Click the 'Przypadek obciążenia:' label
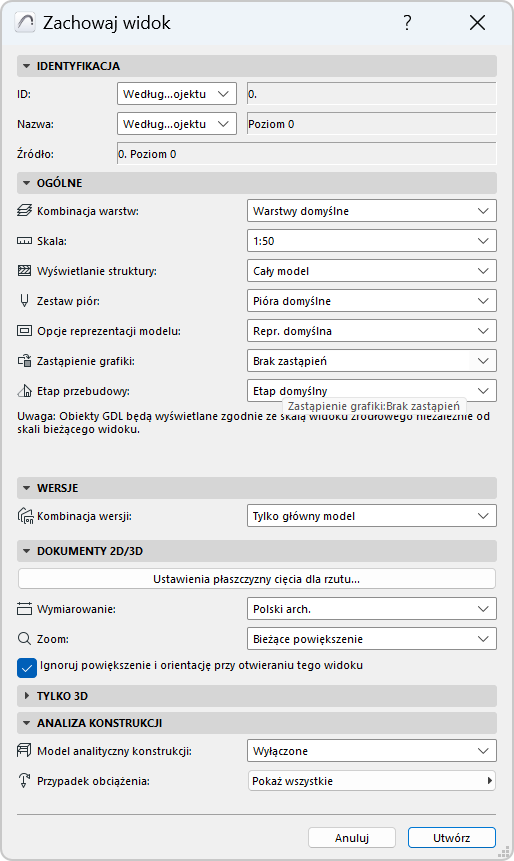This screenshot has width=514, height=861. 93,781
